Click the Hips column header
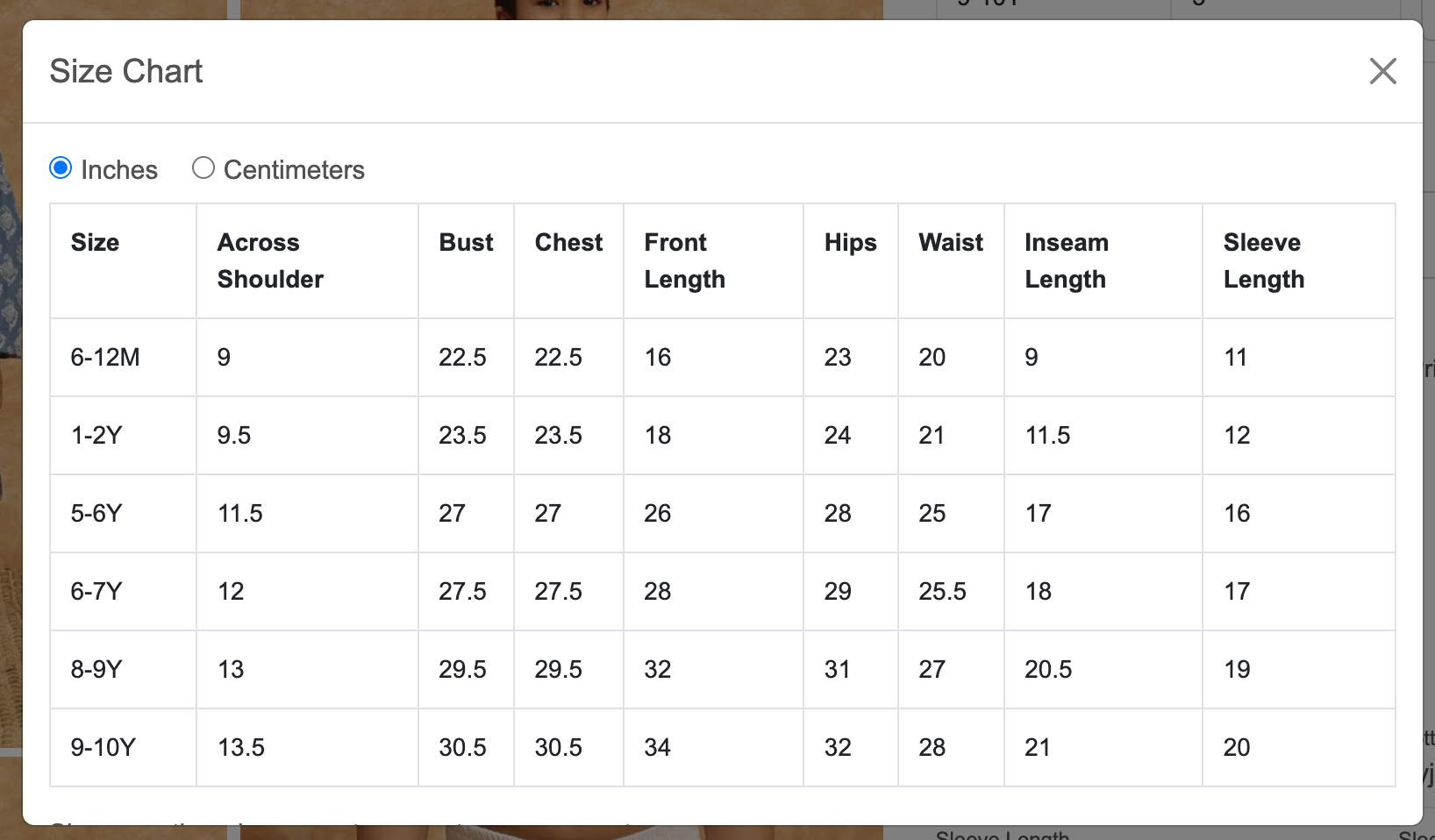Viewport: 1435px width, 840px height. coord(850,242)
